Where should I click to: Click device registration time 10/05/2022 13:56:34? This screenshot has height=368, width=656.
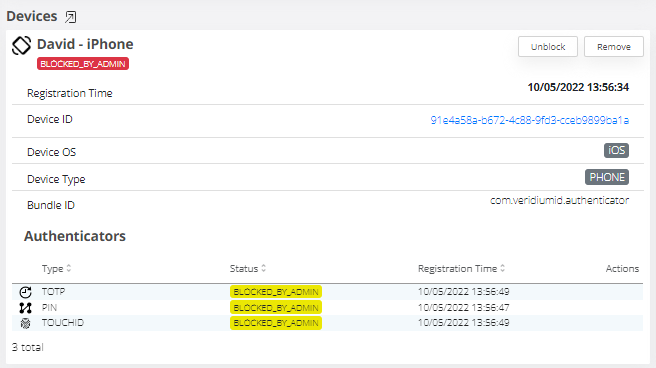[578, 87]
